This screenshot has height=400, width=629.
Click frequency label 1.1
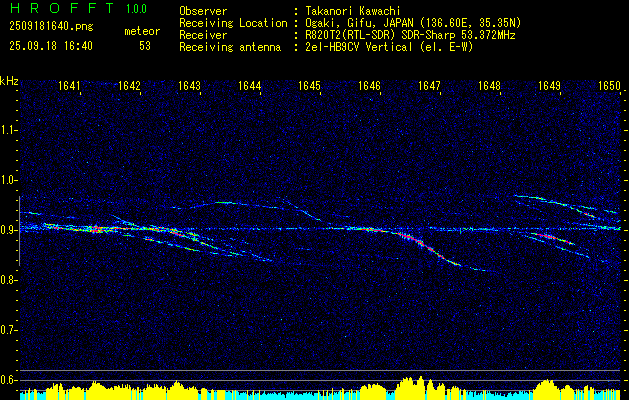[8, 130]
